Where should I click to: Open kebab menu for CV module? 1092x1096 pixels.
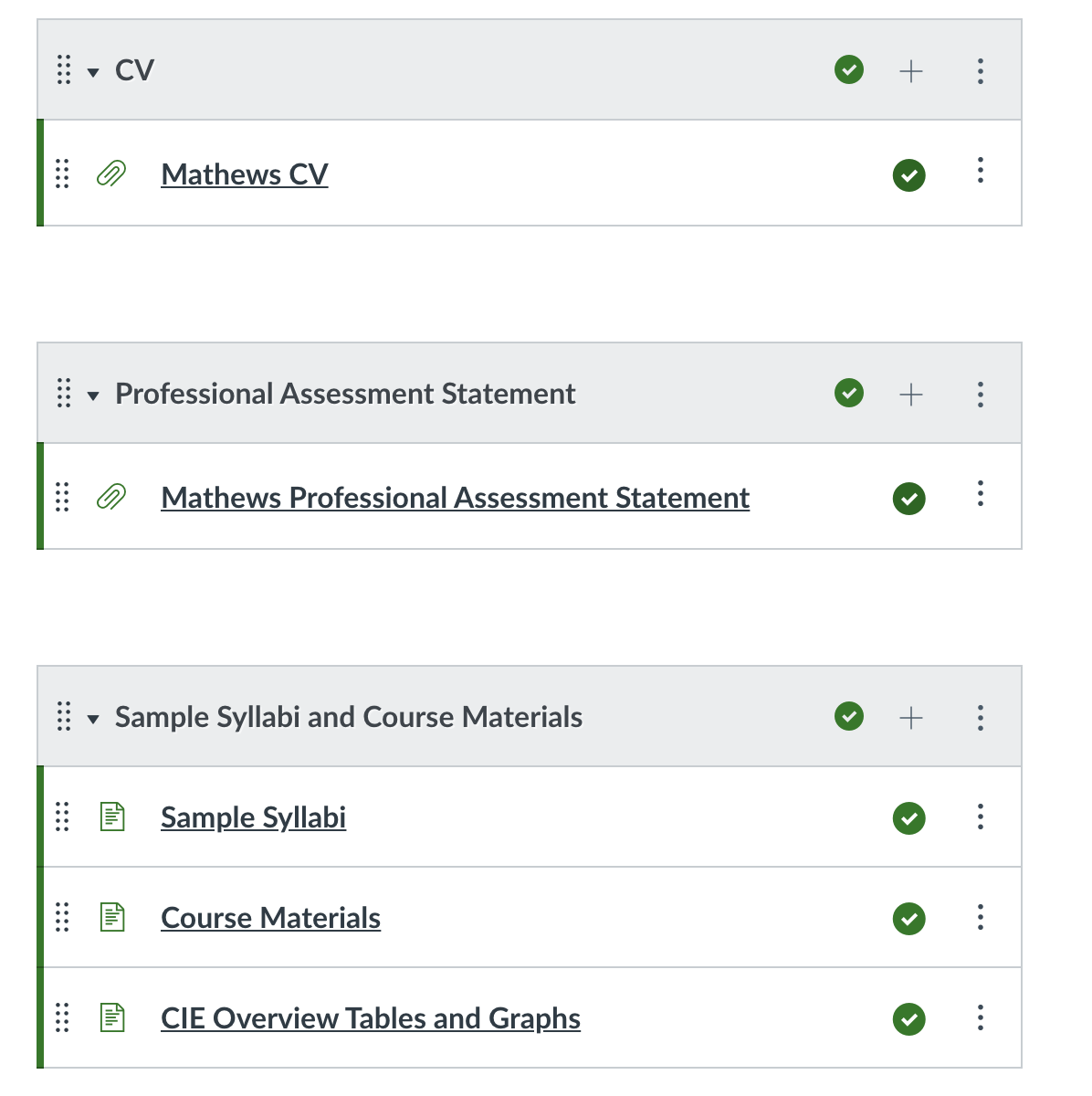981,71
